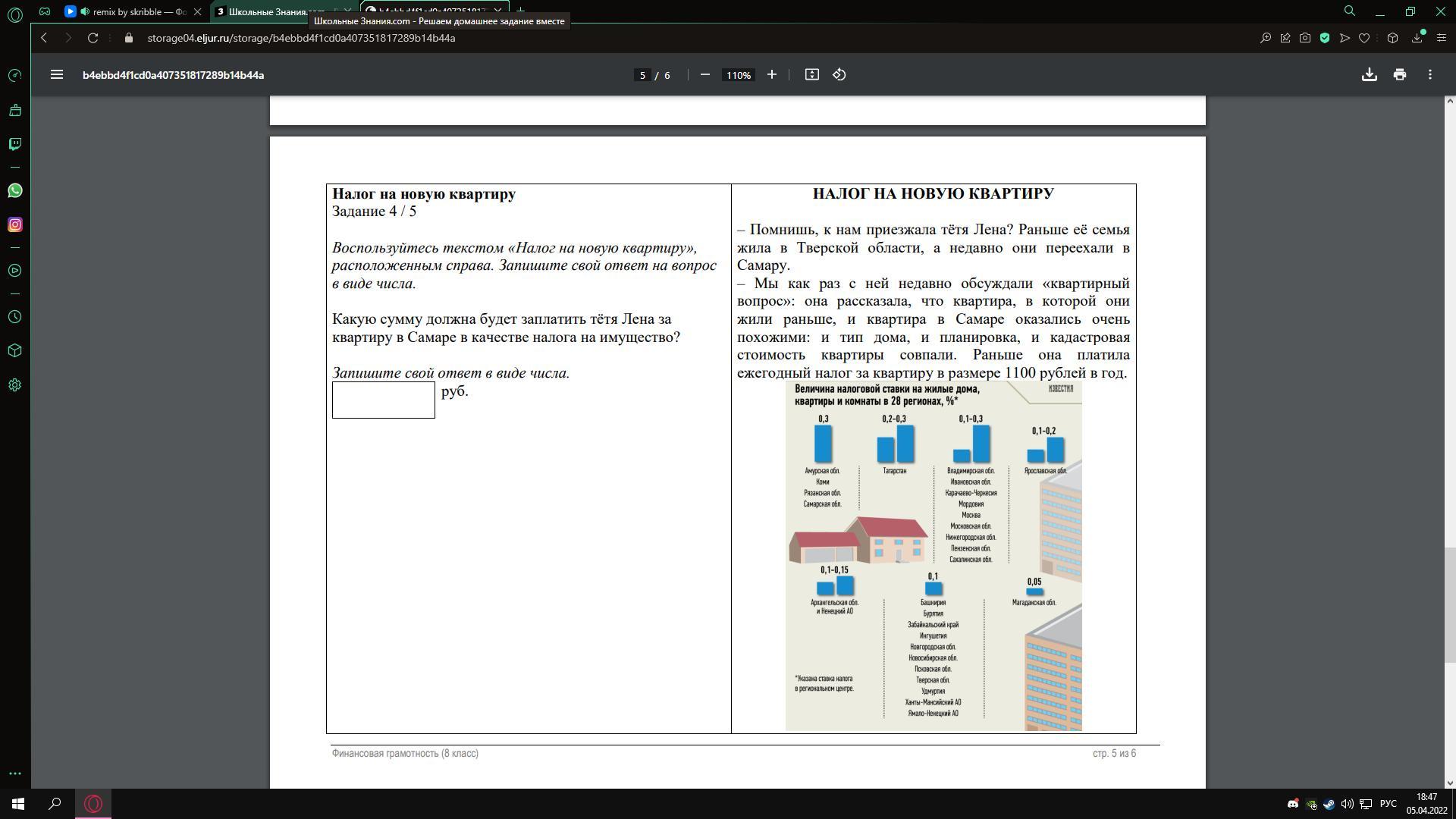Switch keyboard language РУС
Image resolution: width=1456 pixels, height=819 pixels.
pos(1389,804)
